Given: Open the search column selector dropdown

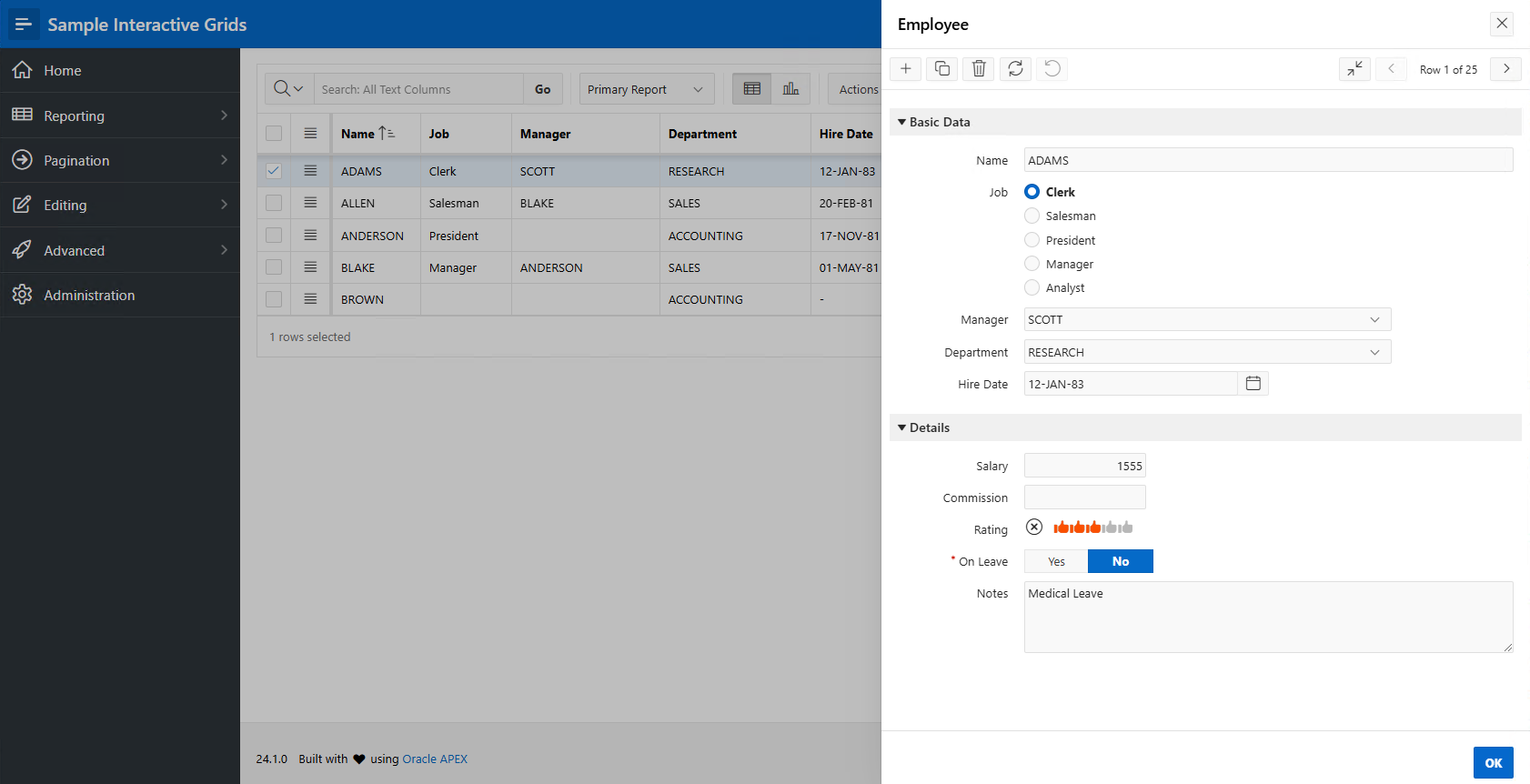Looking at the screenshot, I should coord(289,89).
